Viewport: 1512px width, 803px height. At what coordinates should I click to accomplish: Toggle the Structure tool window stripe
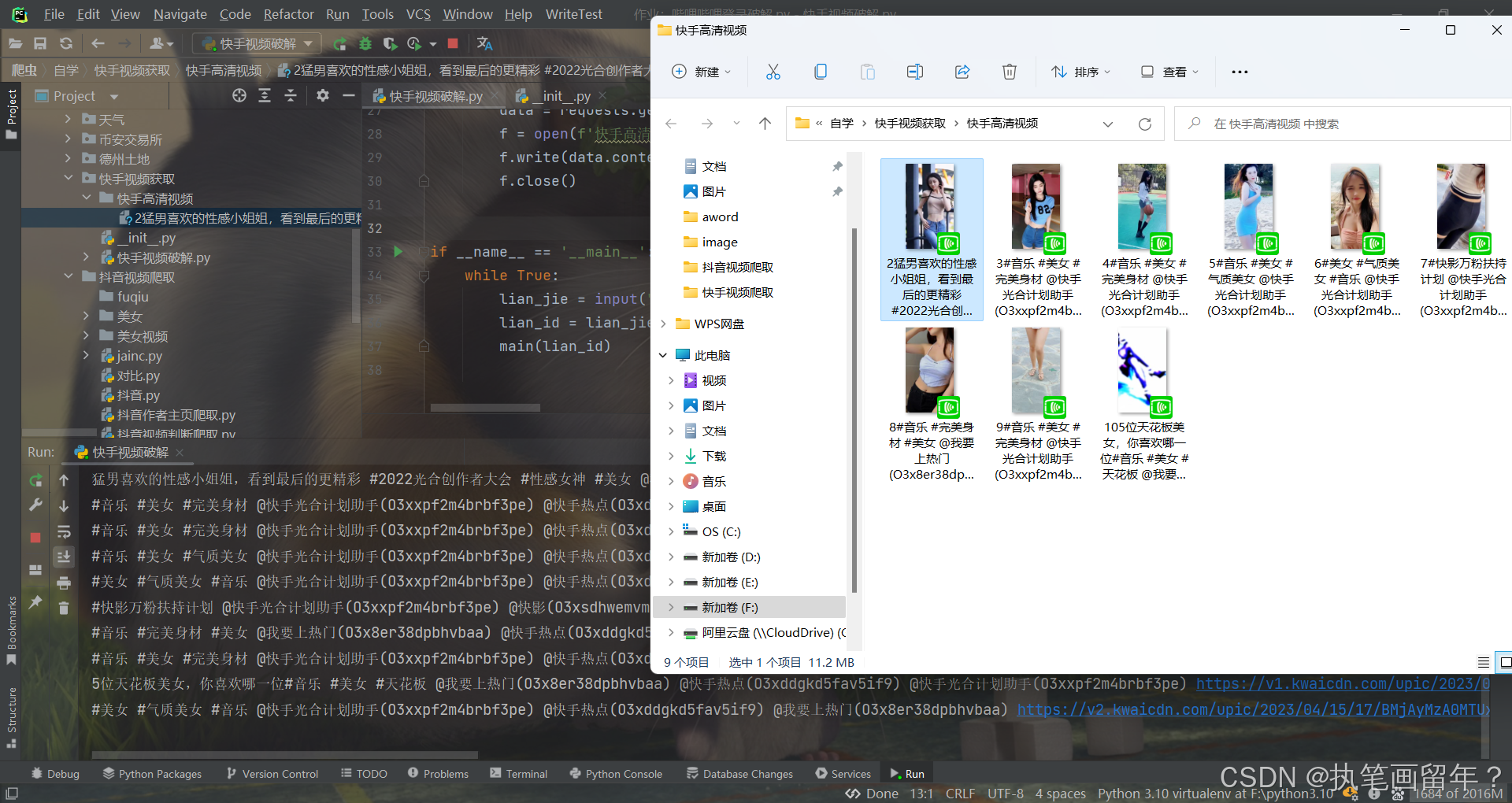point(11,716)
